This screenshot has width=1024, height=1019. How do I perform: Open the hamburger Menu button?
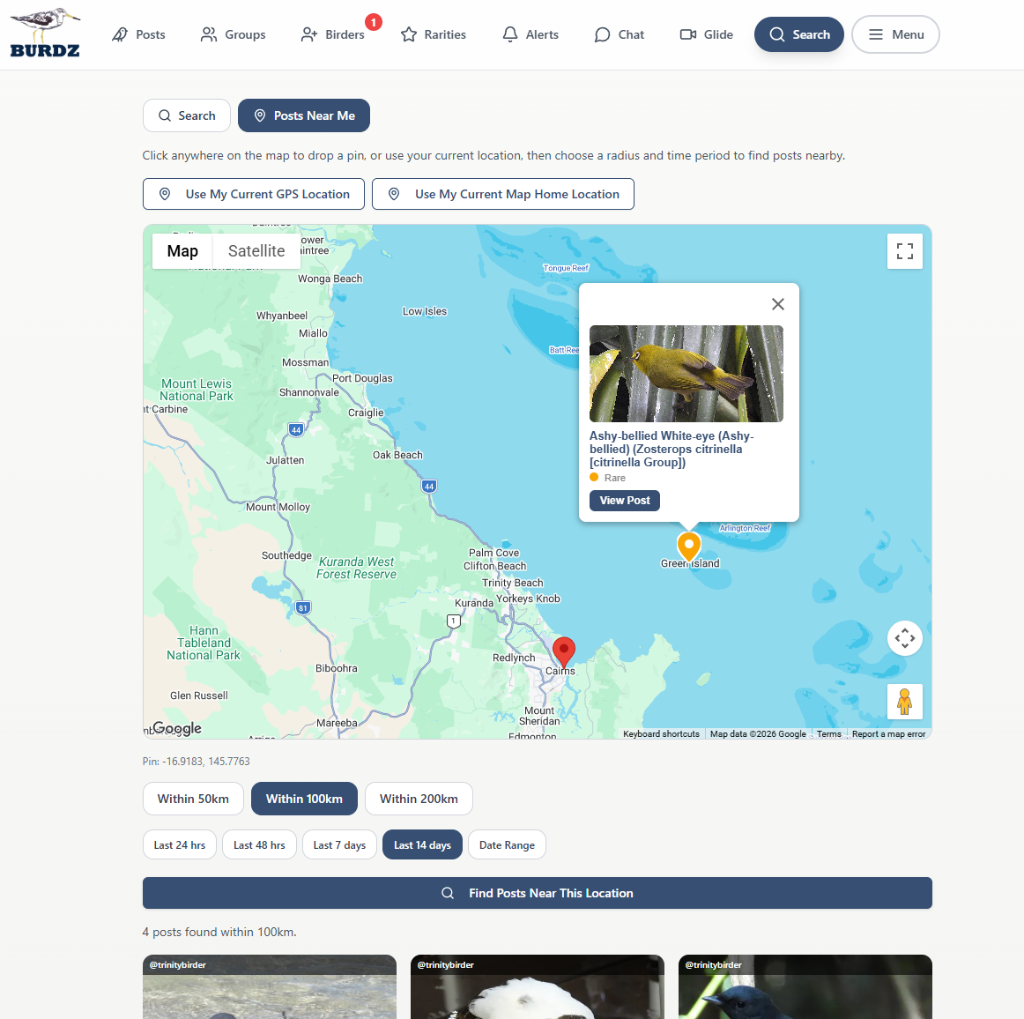click(x=895, y=35)
